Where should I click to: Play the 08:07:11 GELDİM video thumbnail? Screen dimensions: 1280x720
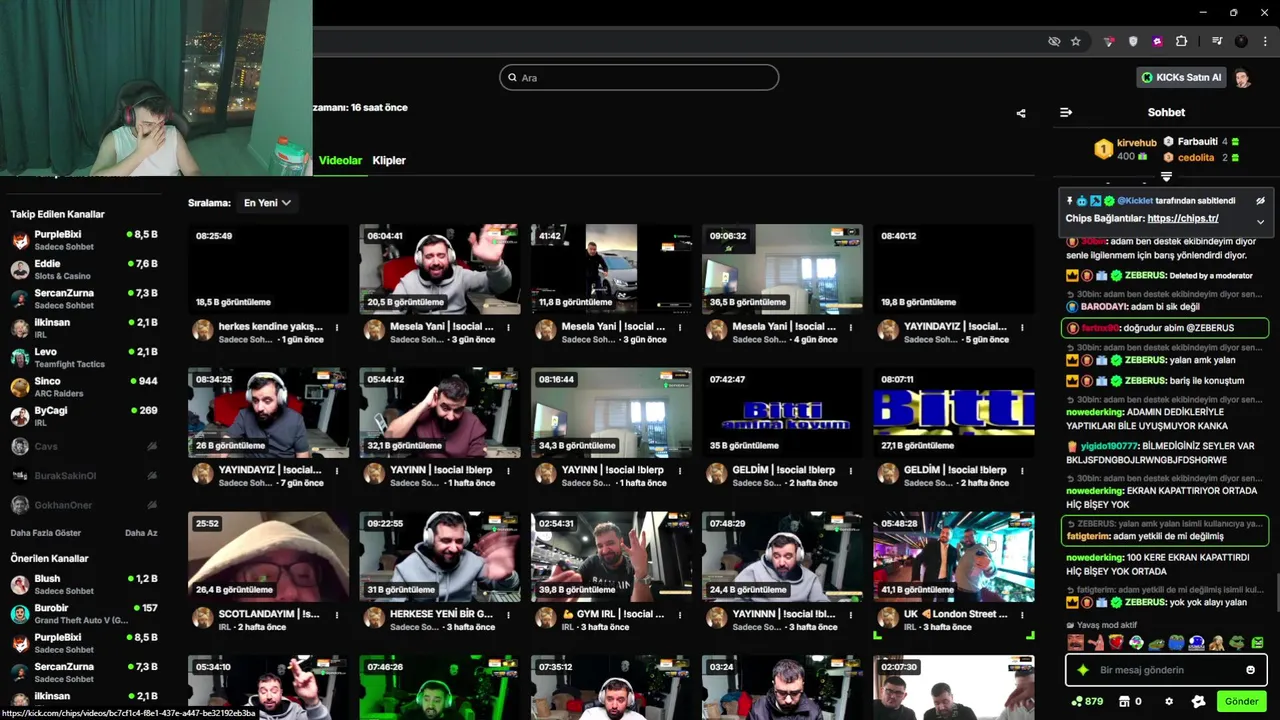(x=954, y=413)
